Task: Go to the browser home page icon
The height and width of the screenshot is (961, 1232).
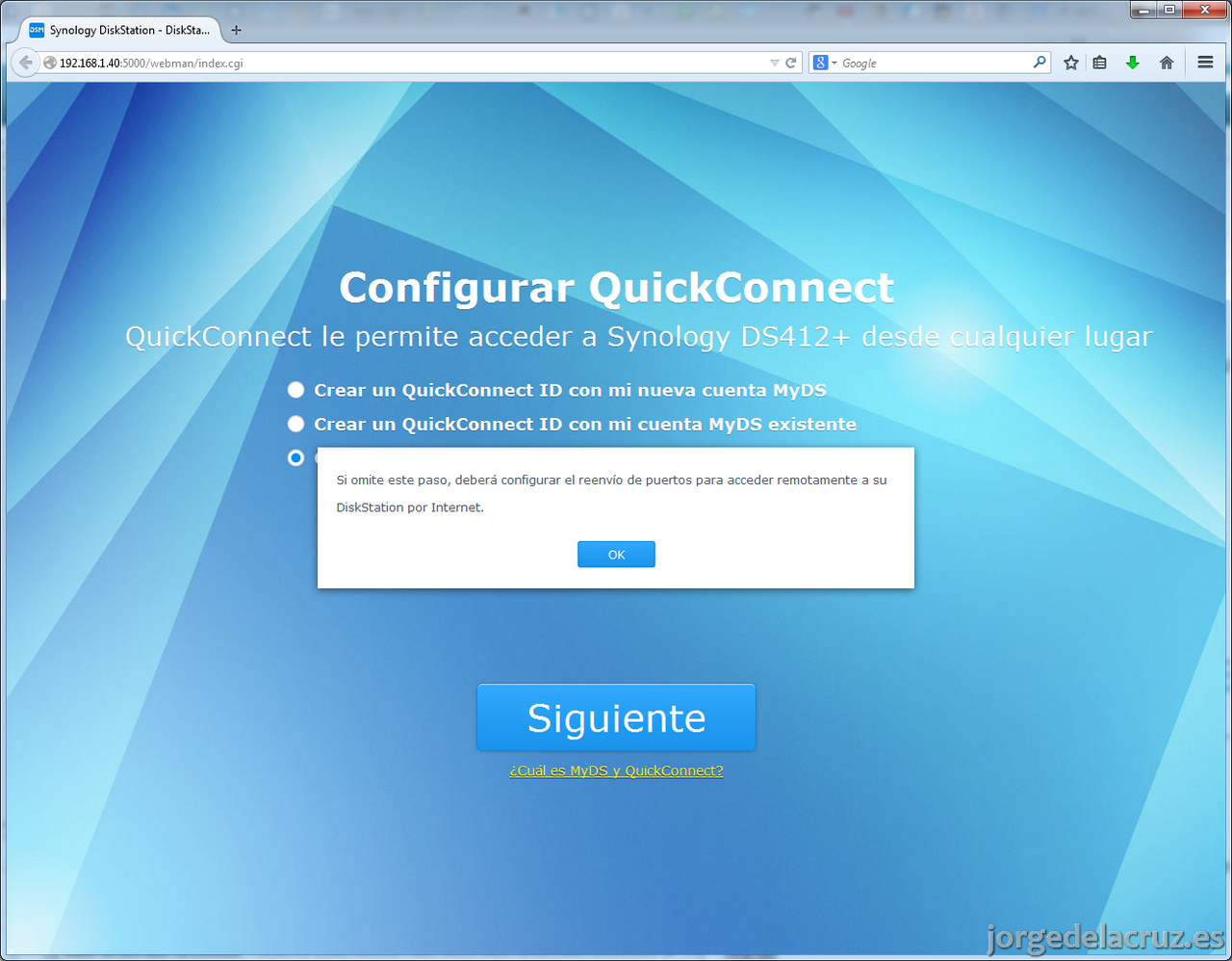Action: (1167, 63)
